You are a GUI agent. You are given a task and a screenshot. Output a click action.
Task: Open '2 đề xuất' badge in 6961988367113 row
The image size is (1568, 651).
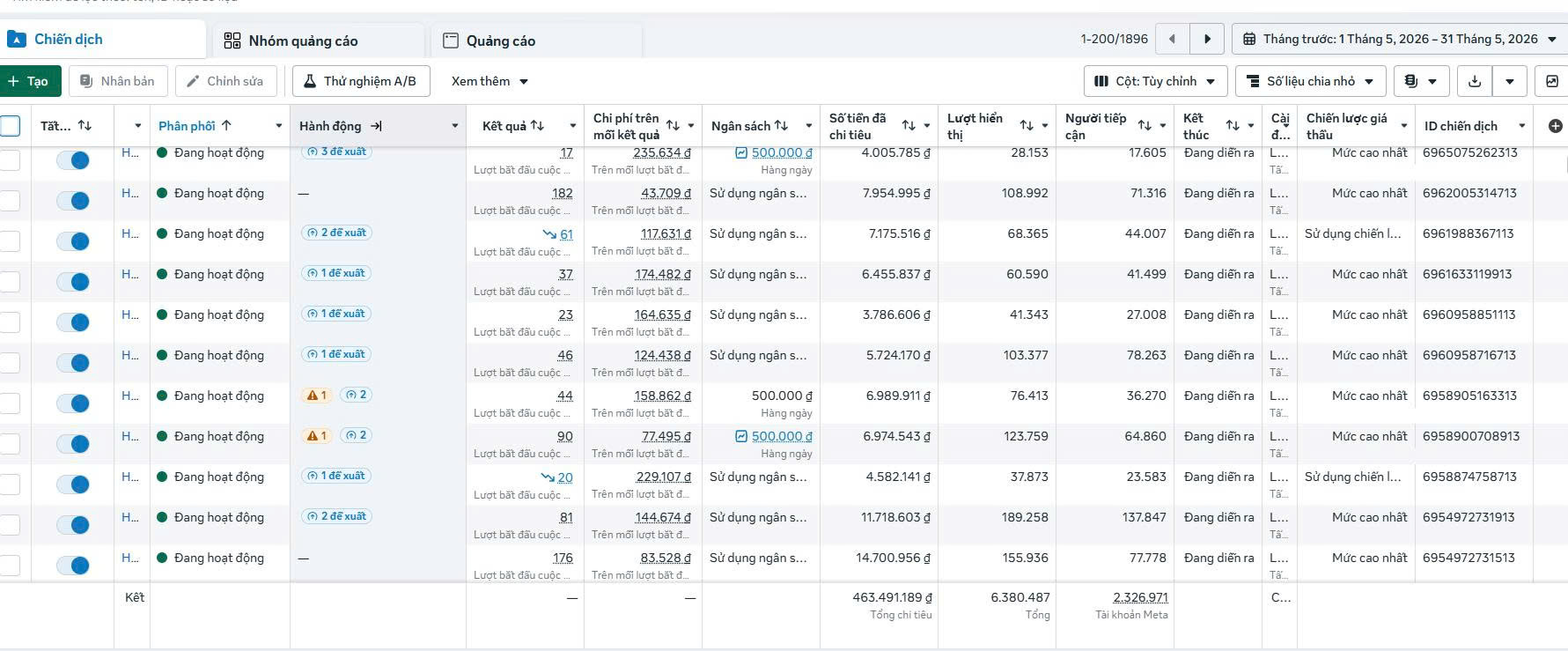[x=336, y=233]
